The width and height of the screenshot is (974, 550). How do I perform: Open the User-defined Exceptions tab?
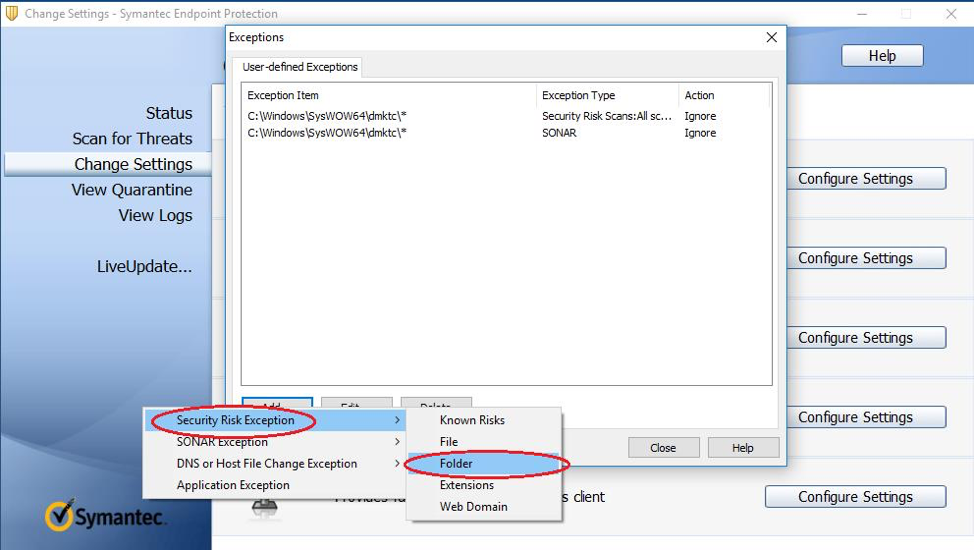299,67
